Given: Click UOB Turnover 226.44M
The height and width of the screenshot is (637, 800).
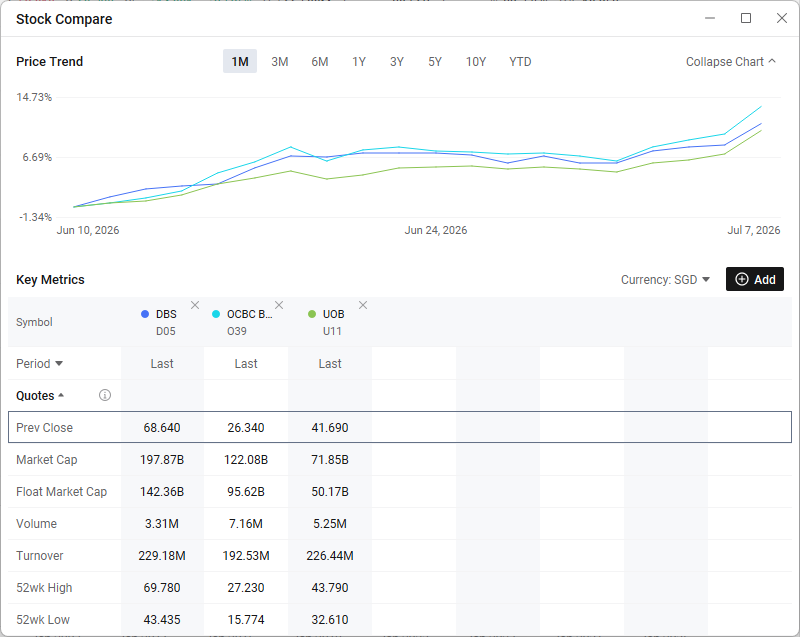Looking at the screenshot, I should (x=330, y=556).
